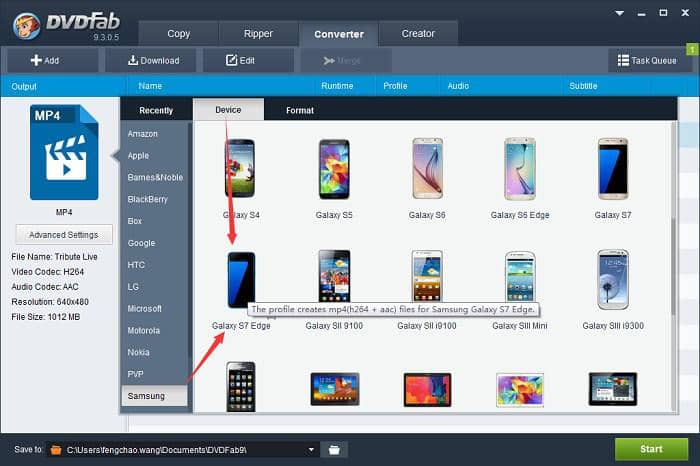Select Amazon in the brand list
The image size is (700, 466).
point(154,133)
